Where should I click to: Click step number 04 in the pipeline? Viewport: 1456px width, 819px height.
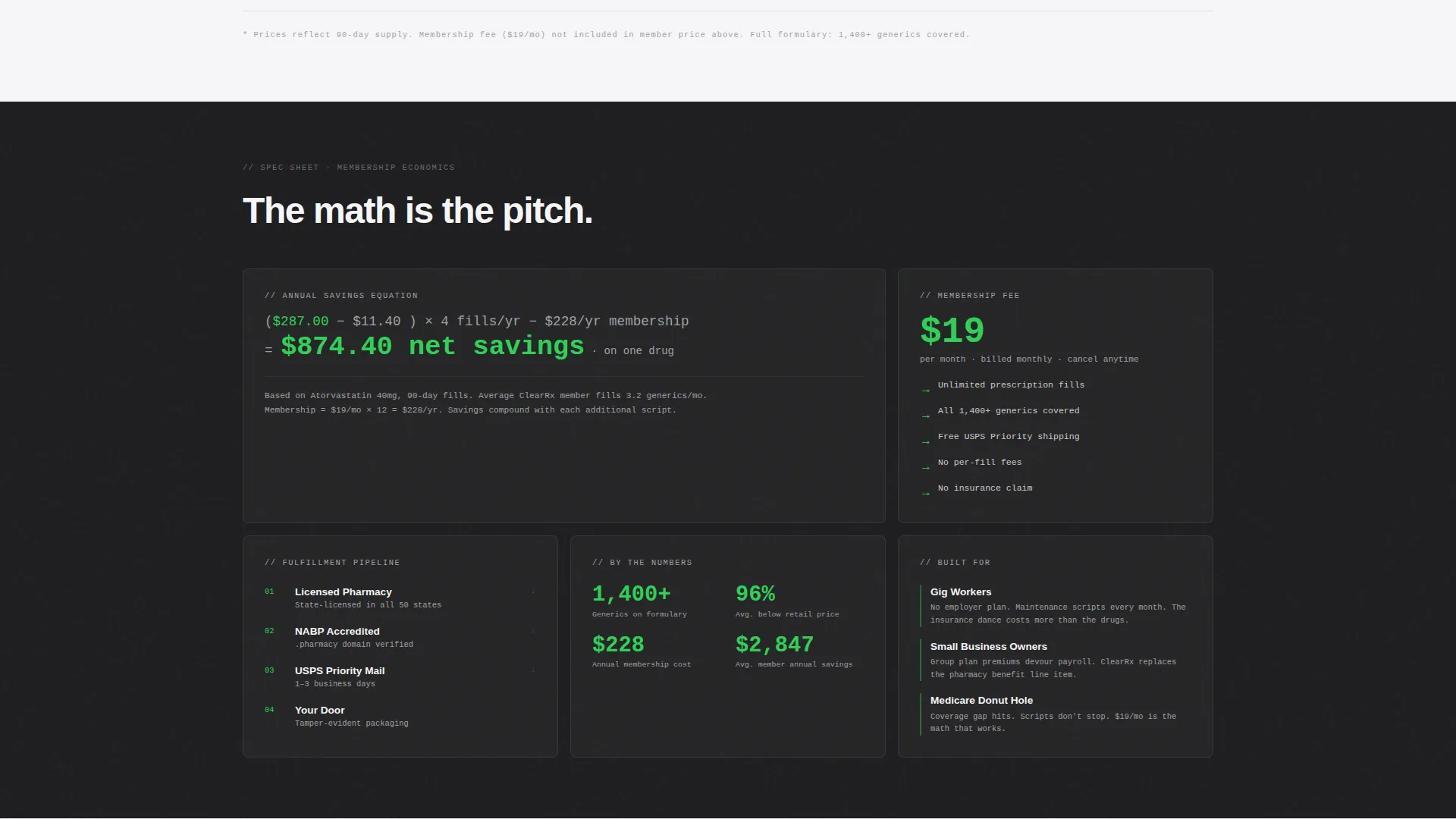click(x=269, y=710)
